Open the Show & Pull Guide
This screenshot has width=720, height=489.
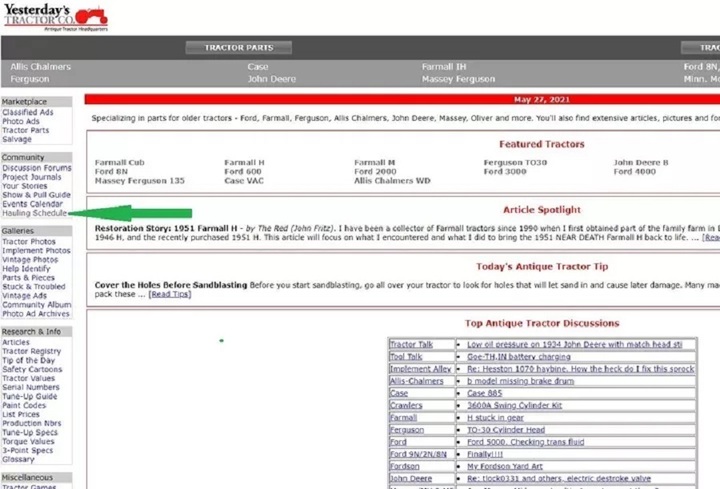(x=36, y=195)
